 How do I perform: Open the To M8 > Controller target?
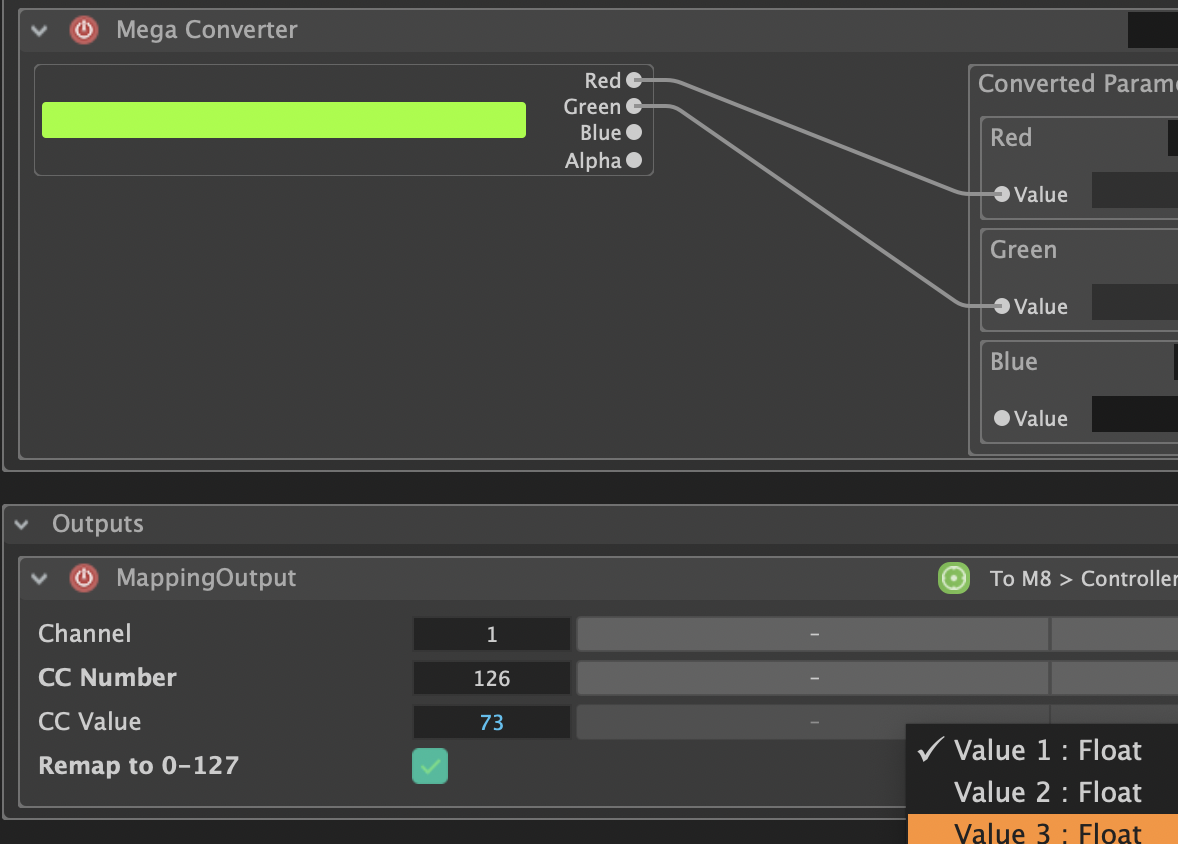[x=1083, y=579]
